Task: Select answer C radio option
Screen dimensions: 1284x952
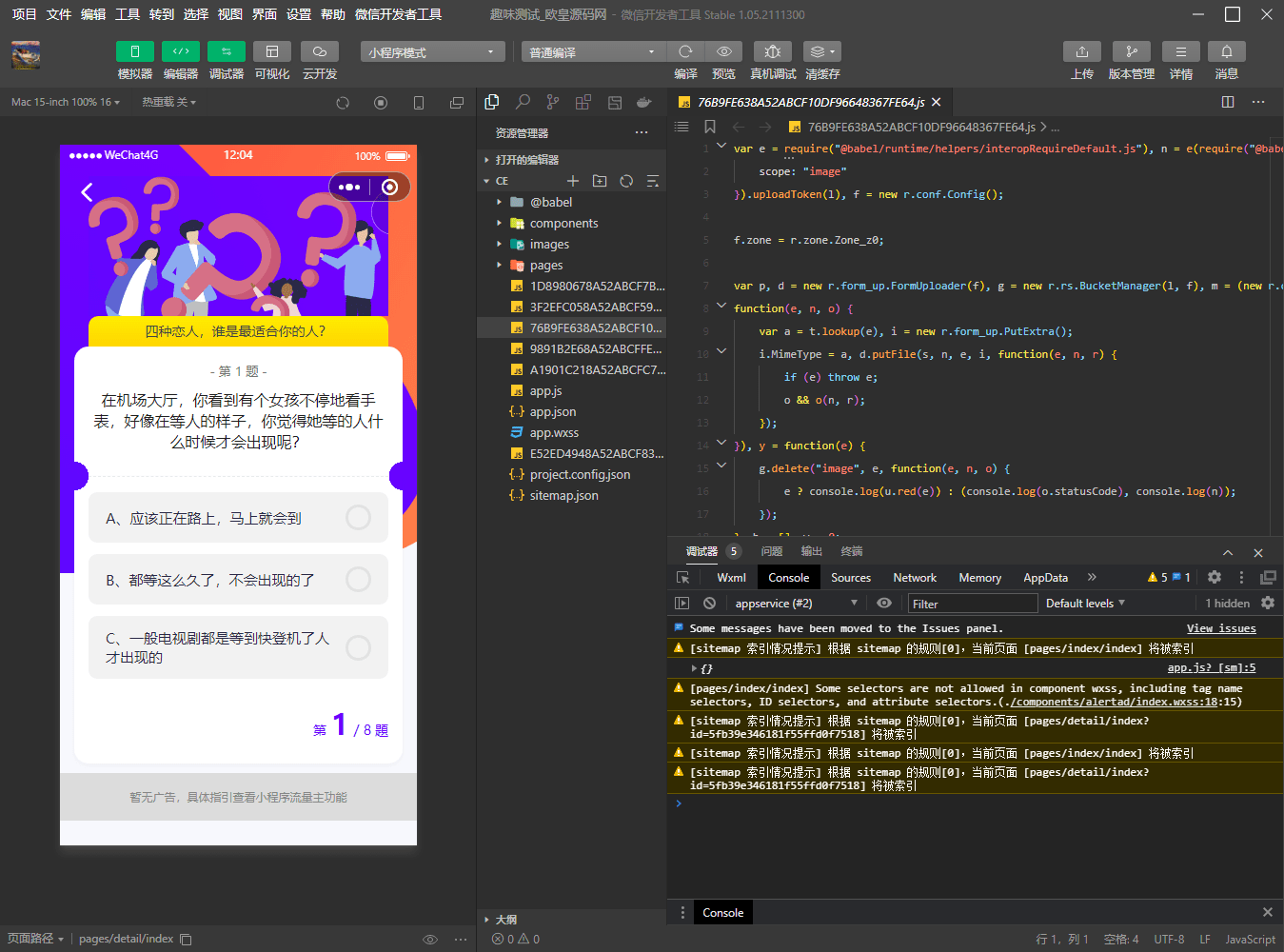Action: pyautogui.click(x=358, y=647)
